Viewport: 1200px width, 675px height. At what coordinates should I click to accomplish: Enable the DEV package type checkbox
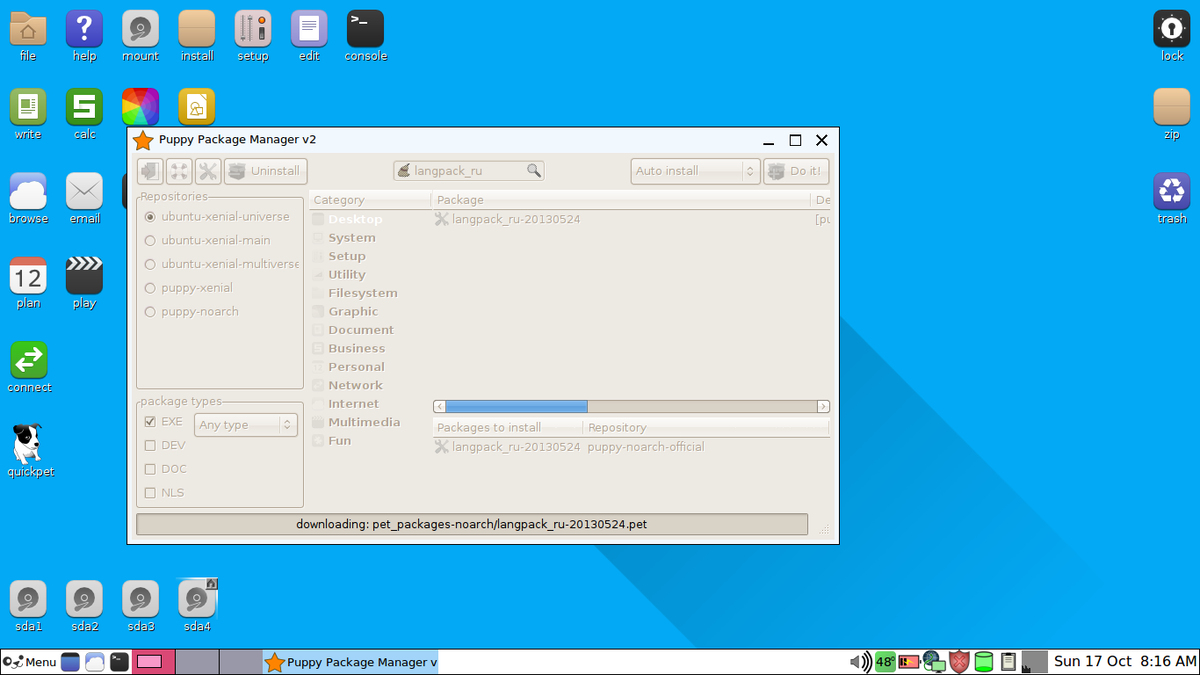click(x=150, y=446)
